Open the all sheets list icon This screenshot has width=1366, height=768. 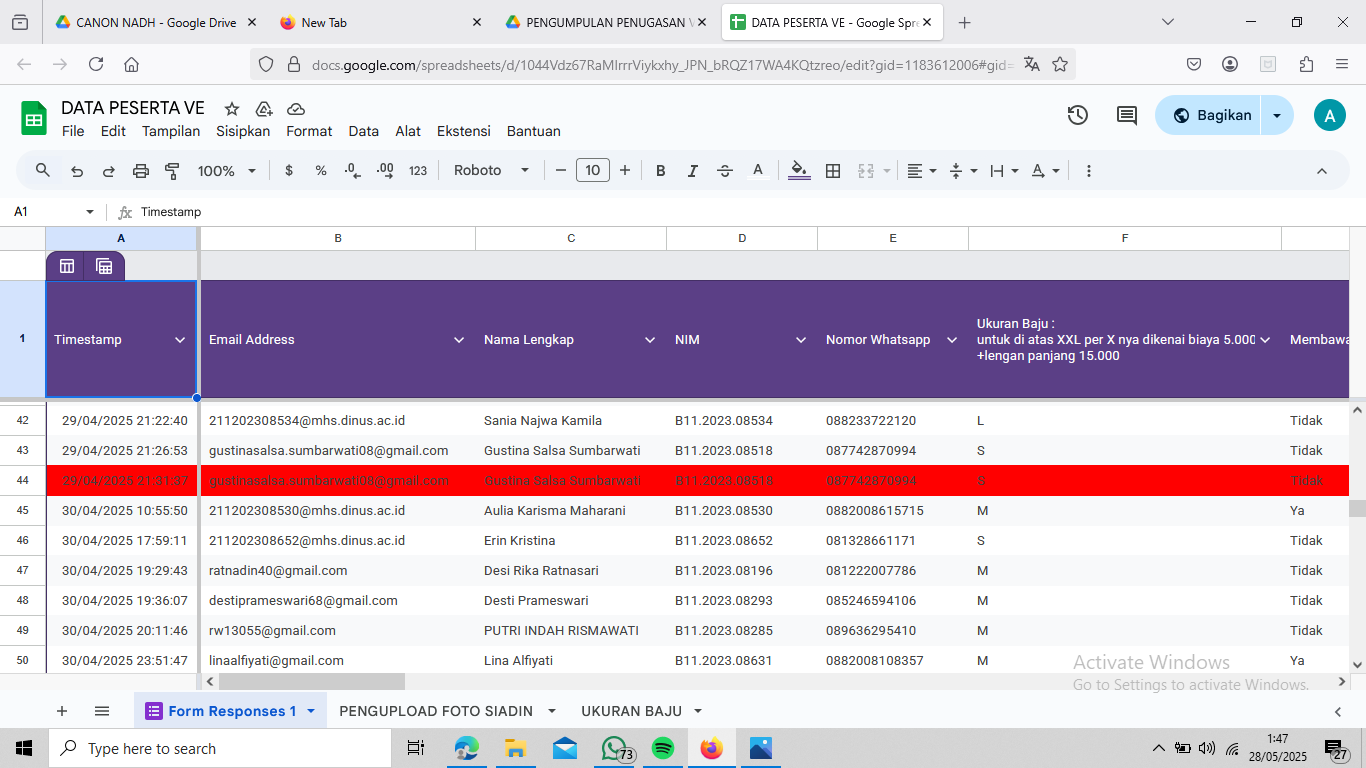click(x=102, y=711)
